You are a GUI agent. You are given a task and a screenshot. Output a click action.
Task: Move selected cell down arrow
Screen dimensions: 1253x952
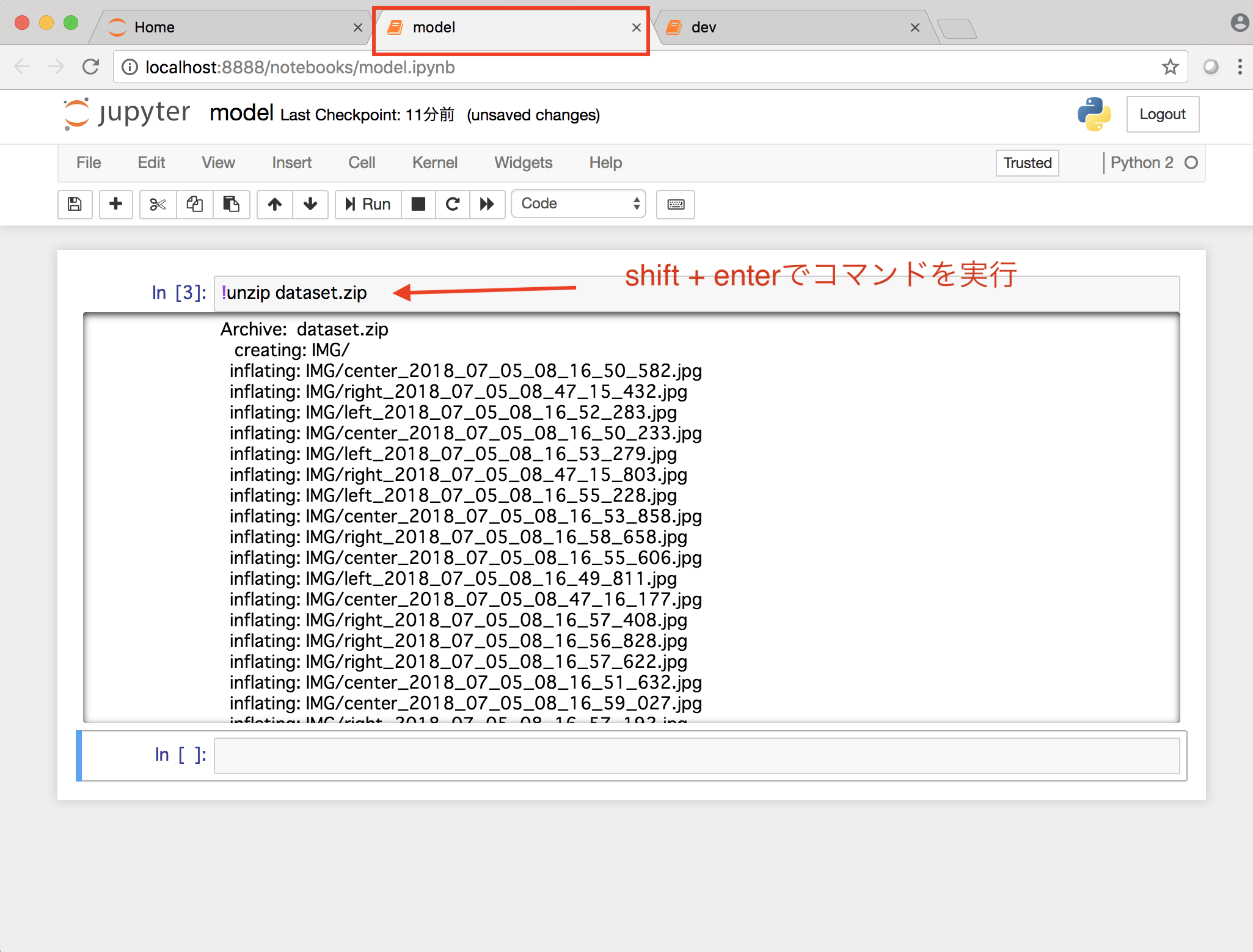310,204
